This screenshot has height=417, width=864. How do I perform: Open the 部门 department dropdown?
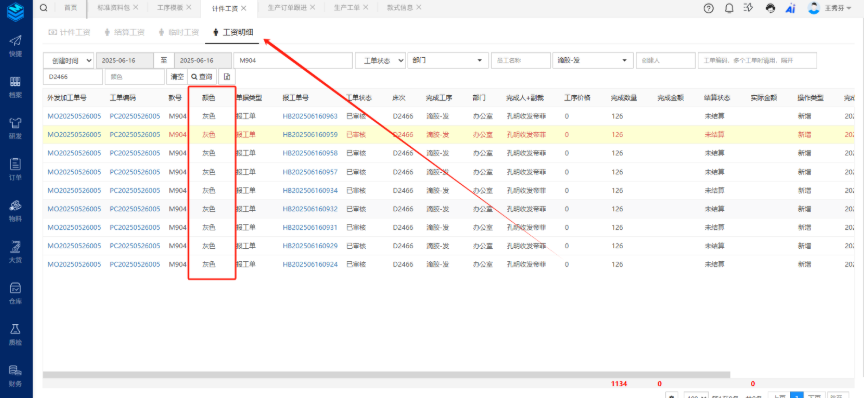pyautogui.click(x=447, y=59)
